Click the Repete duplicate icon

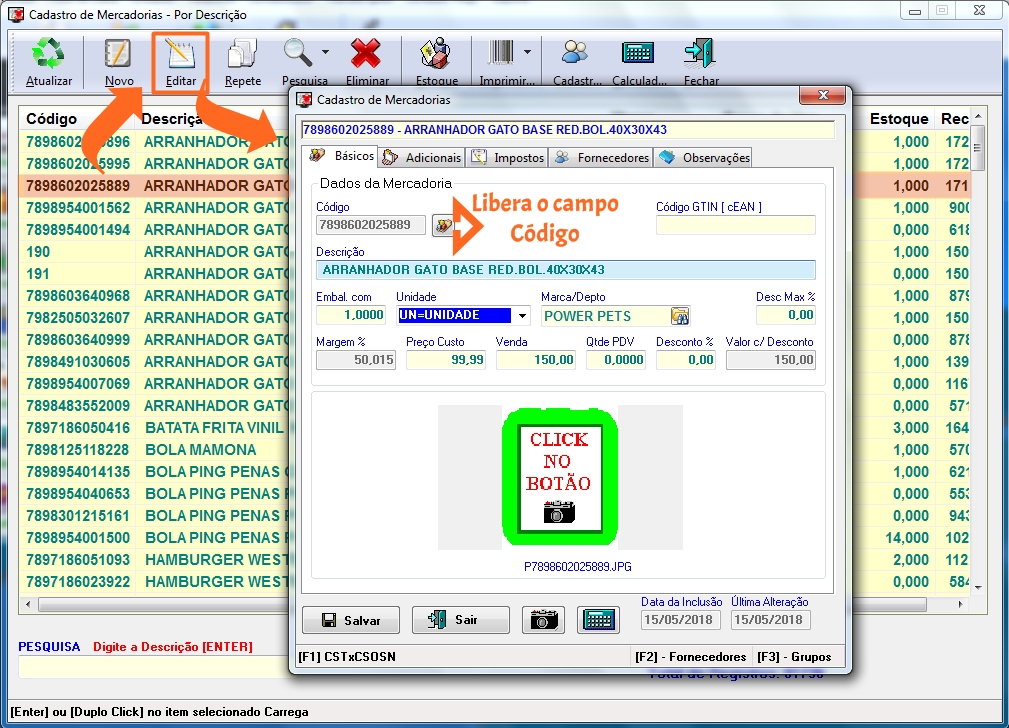[243, 54]
